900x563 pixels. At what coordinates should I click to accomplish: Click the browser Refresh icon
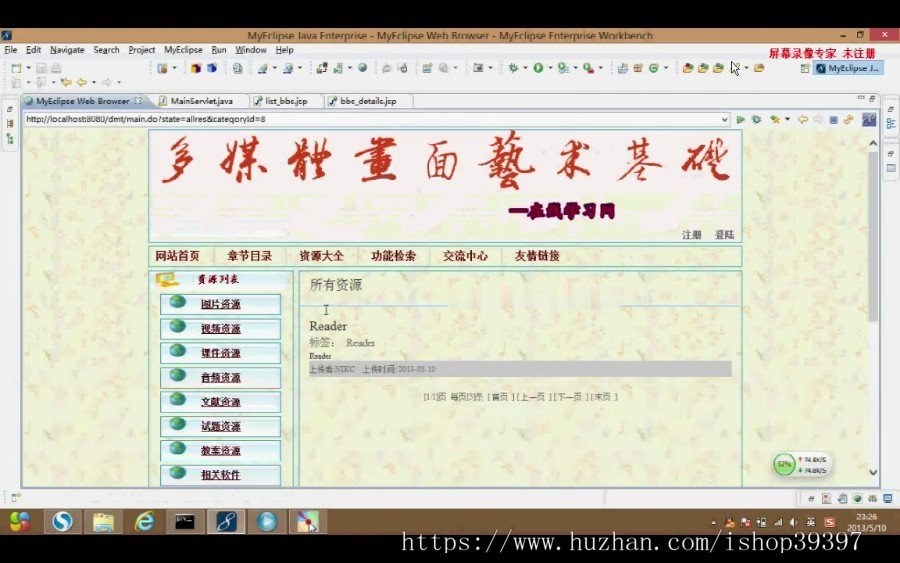(x=848, y=119)
